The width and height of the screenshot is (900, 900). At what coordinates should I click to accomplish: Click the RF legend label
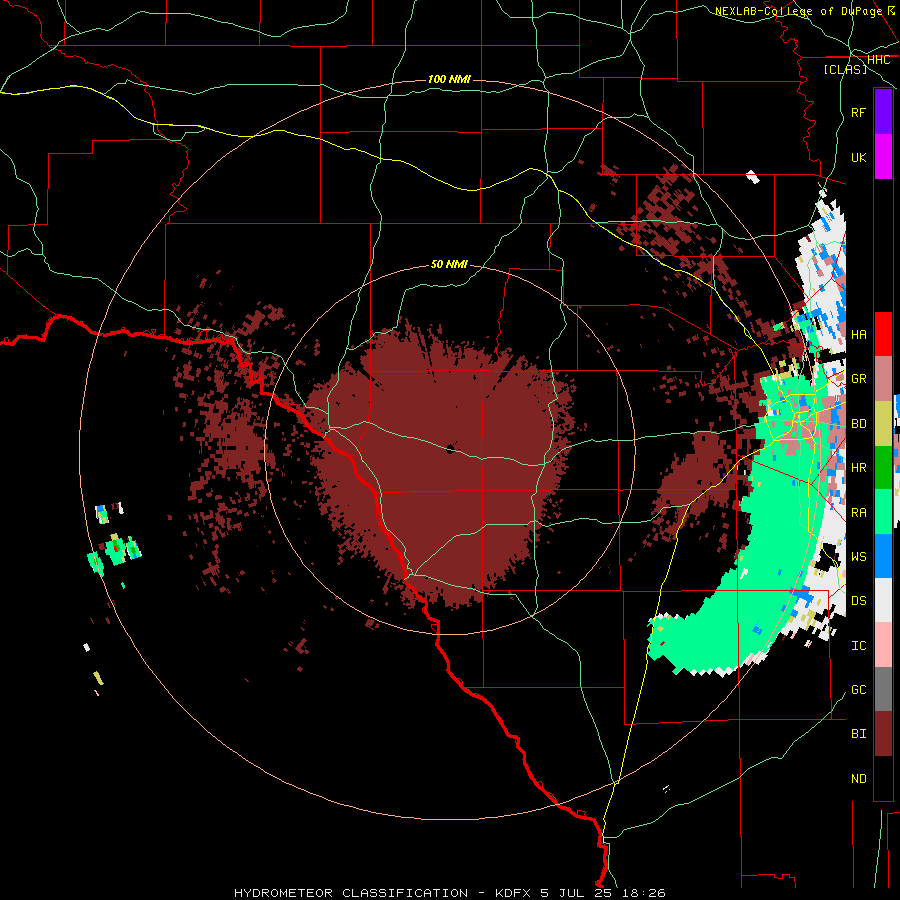(x=858, y=112)
